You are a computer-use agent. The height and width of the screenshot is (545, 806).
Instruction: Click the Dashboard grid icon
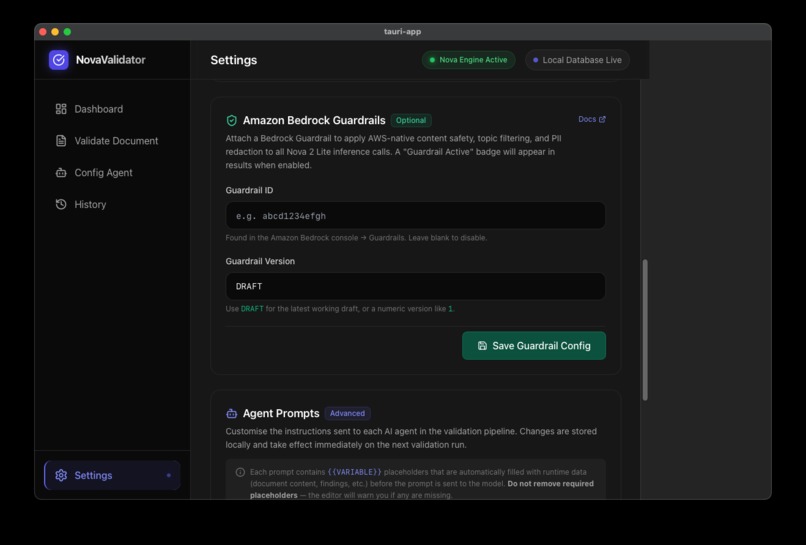(61, 109)
